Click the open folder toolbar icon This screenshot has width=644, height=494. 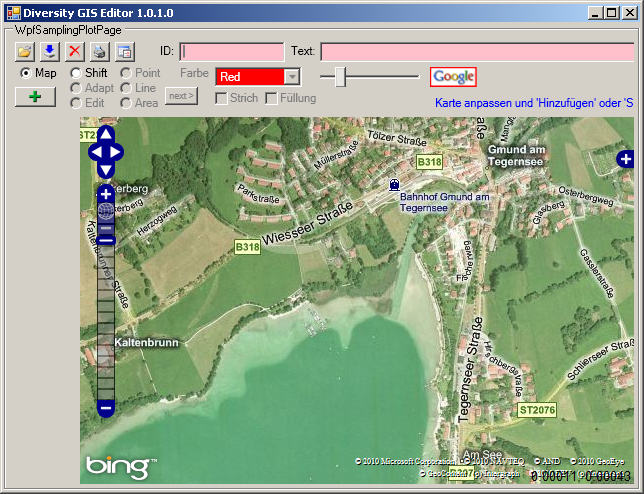[x=25, y=51]
